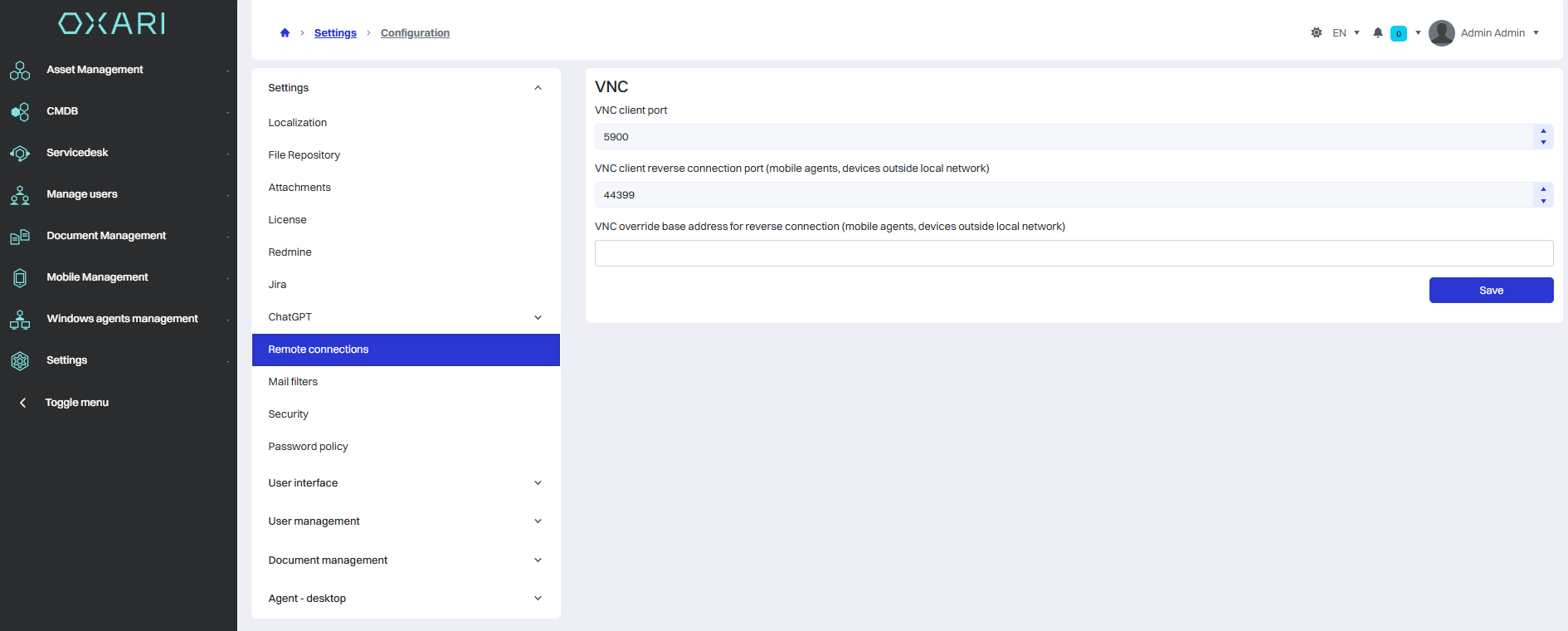Viewport: 1568px width, 631px height.
Task: Open the Security settings page
Action: [x=288, y=414]
